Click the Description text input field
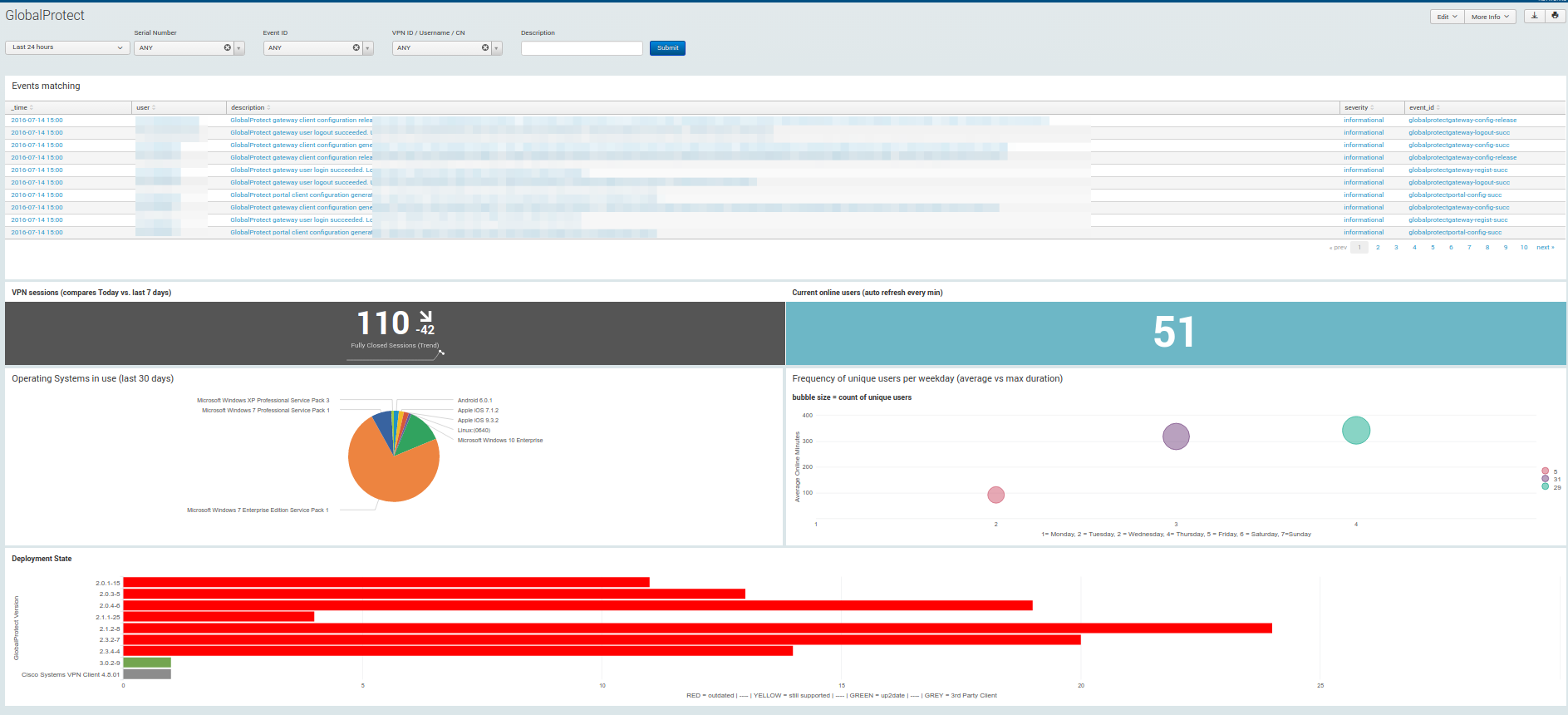 click(582, 48)
